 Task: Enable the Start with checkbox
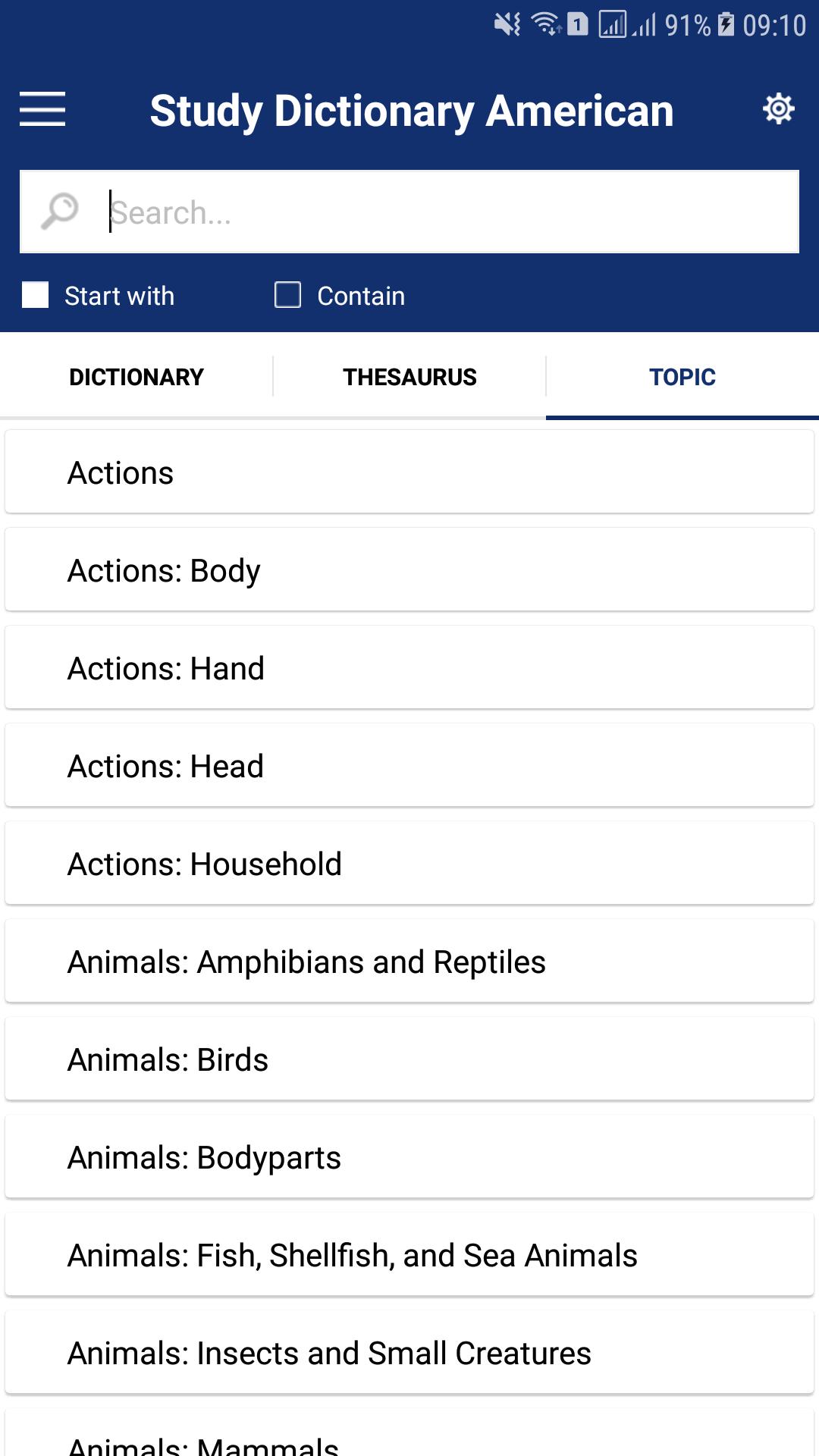pyautogui.click(x=36, y=295)
